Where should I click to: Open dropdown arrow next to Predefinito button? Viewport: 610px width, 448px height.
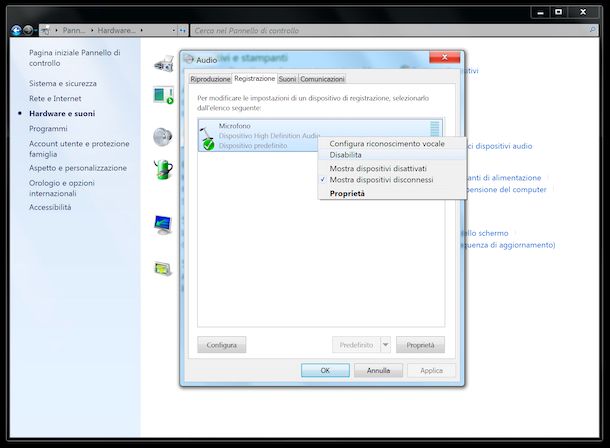[386, 345]
